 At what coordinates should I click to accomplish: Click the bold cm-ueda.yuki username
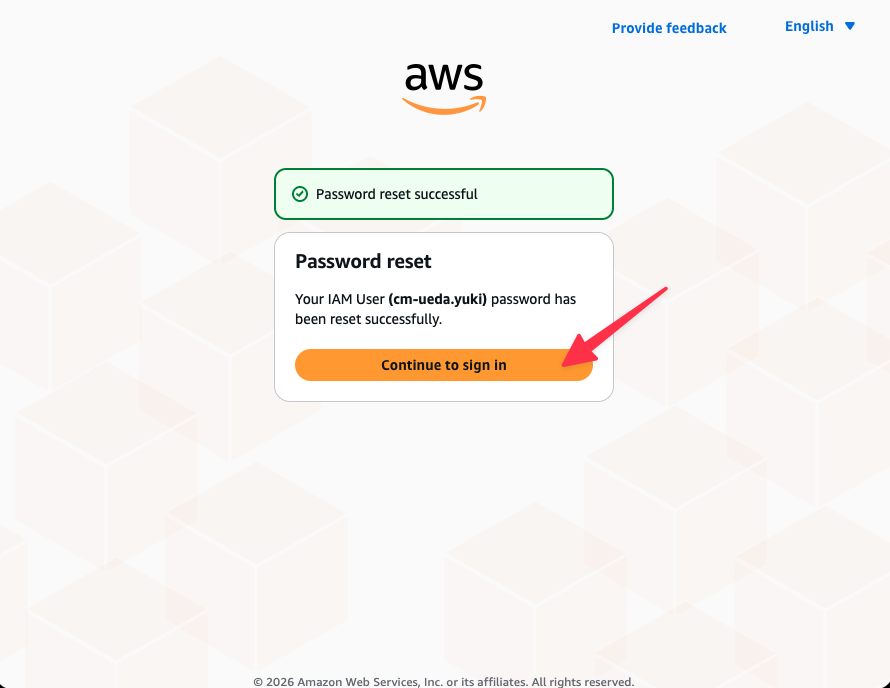tap(438, 299)
